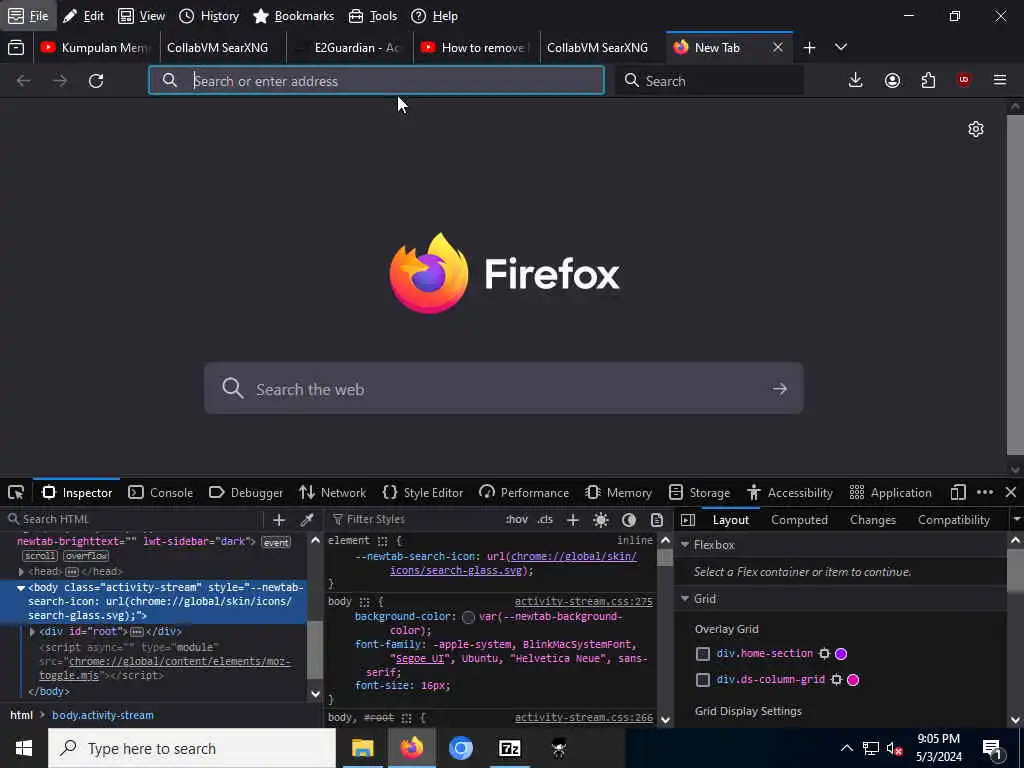The height and width of the screenshot is (768, 1024).
Task: Open the Downloads panel
Action: tap(856, 80)
